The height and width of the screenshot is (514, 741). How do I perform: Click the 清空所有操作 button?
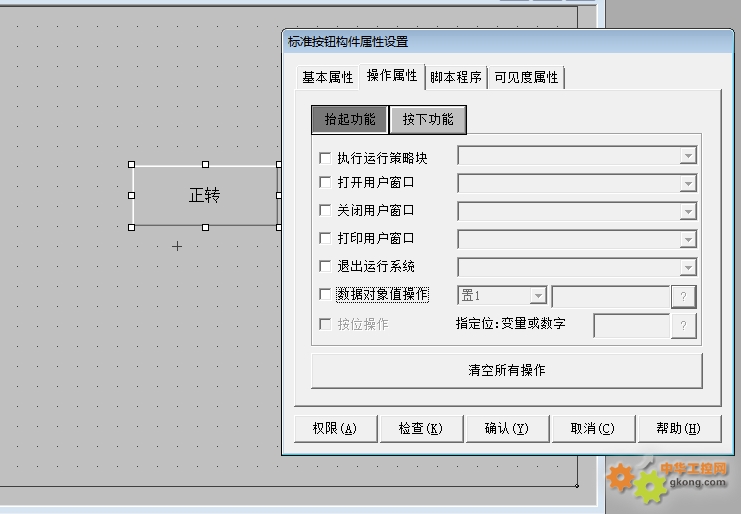(x=507, y=370)
